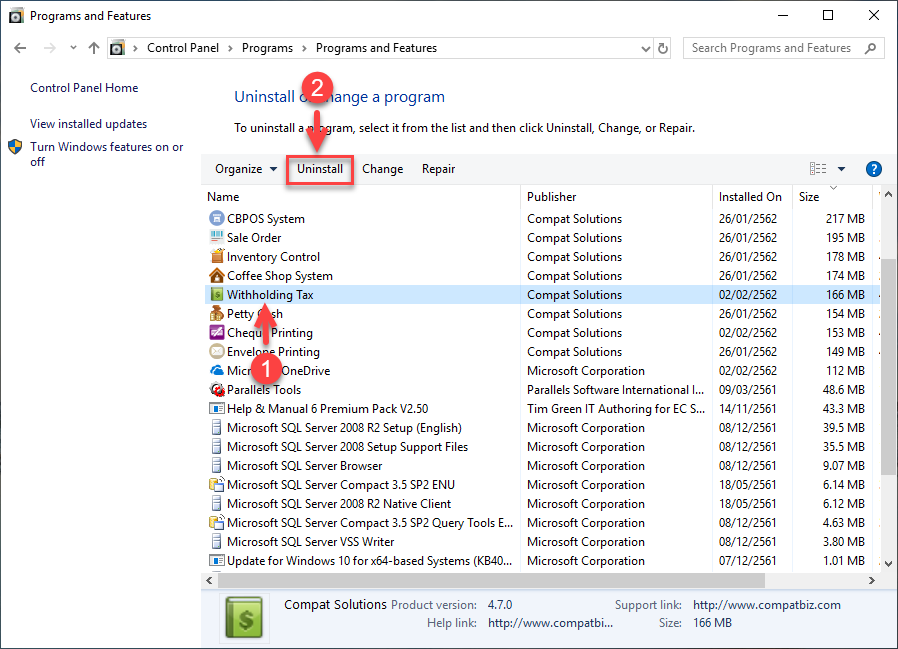
Task: Click the Withholding Tax green icon
Action: [x=216, y=294]
